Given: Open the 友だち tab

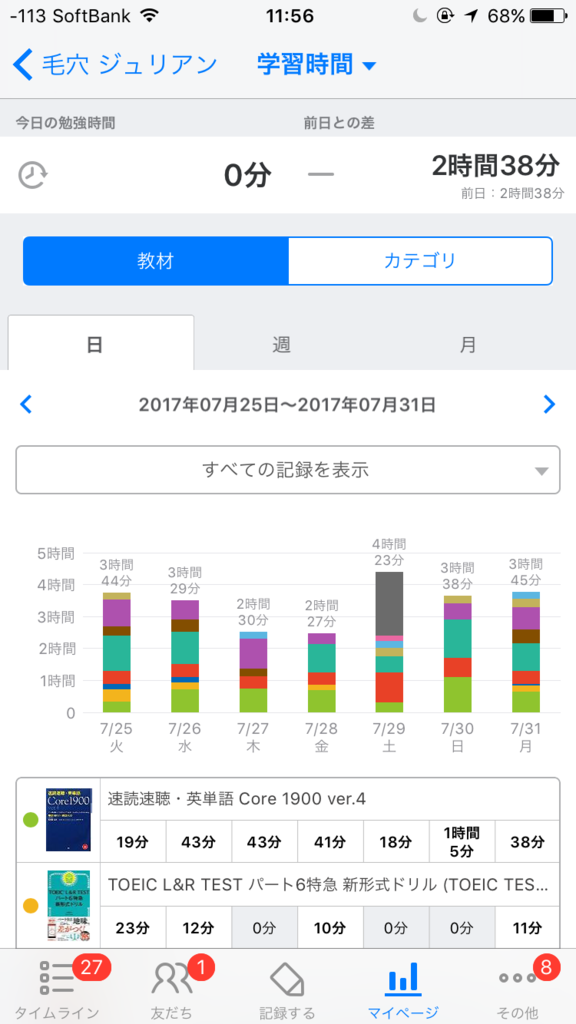Looking at the screenshot, I should [173, 987].
